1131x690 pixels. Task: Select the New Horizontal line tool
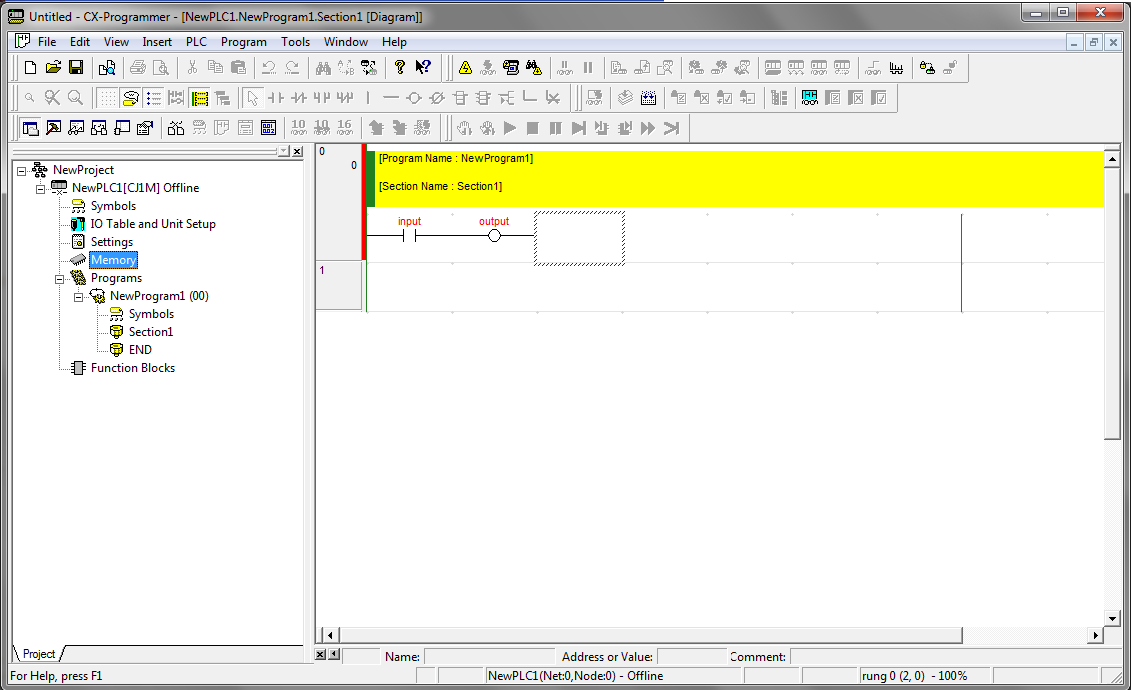coord(391,98)
